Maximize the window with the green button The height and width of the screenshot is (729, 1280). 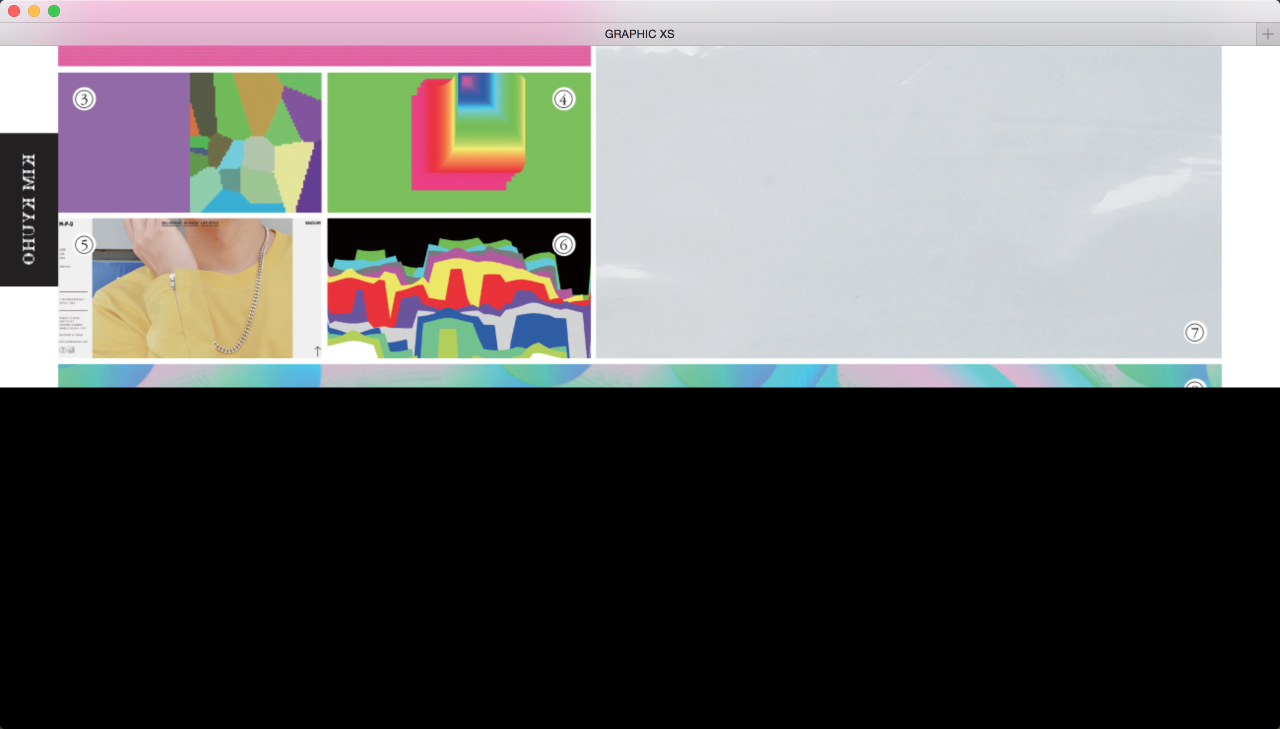tap(54, 11)
